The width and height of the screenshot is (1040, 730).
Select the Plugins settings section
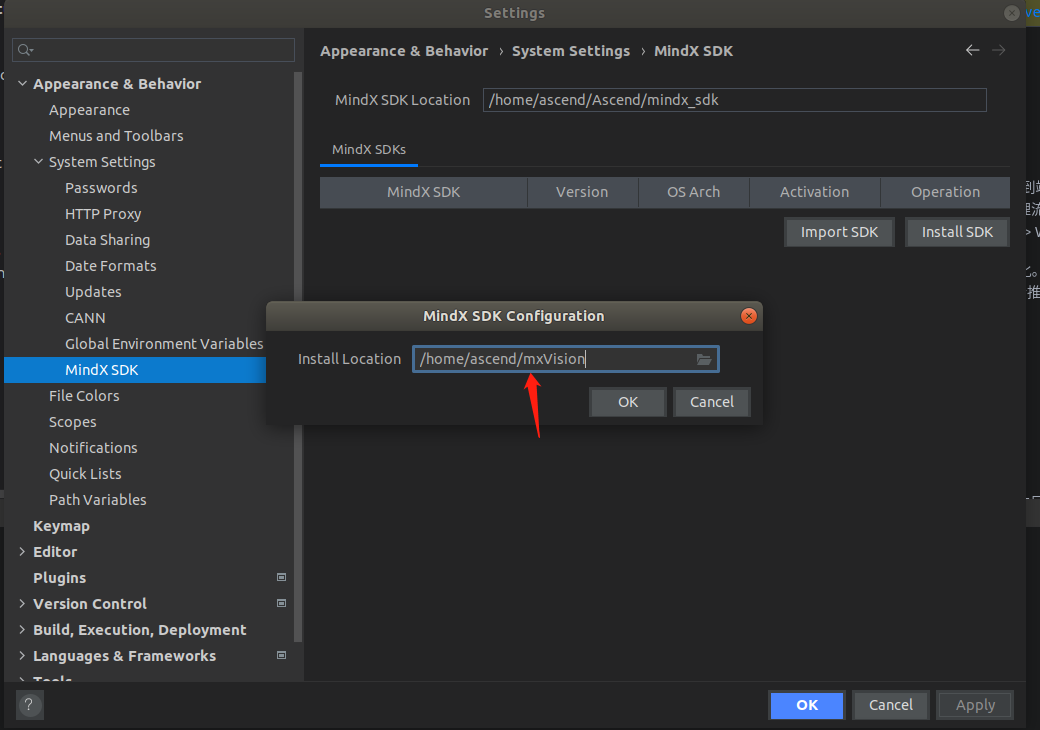click(59, 578)
